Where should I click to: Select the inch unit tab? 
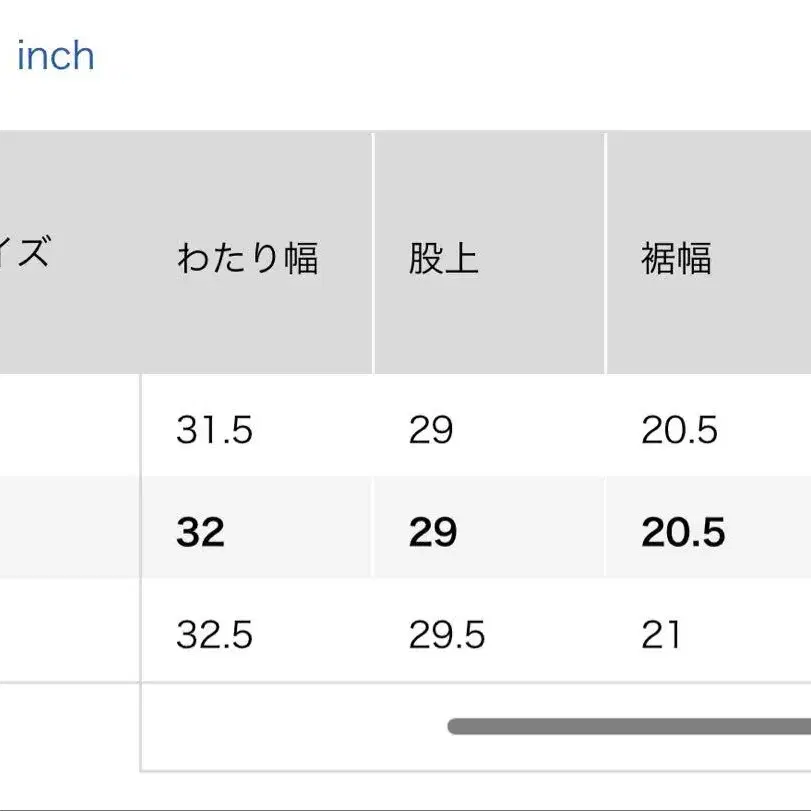pyautogui.click(x=56, y=56)
